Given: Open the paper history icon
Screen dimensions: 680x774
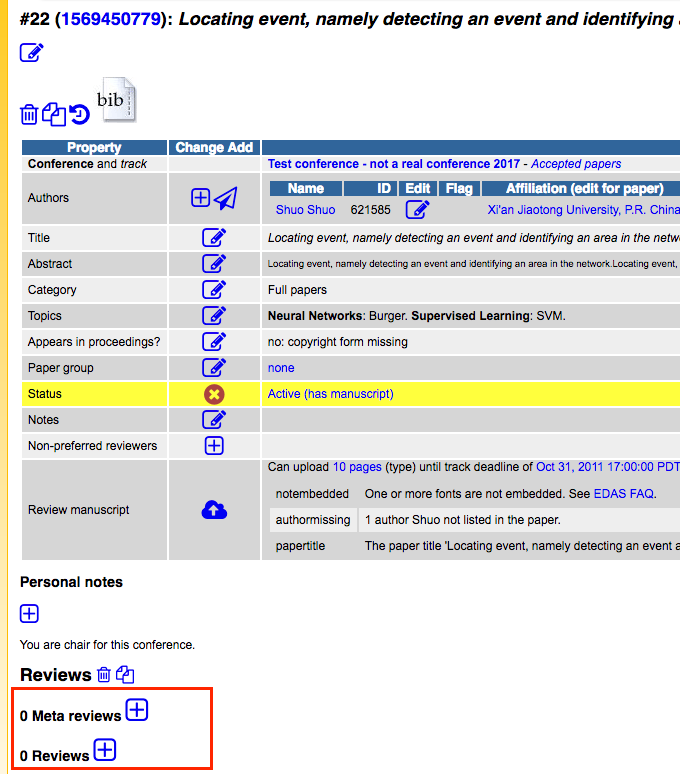Looking at the screenshot, I should (79, 115).
